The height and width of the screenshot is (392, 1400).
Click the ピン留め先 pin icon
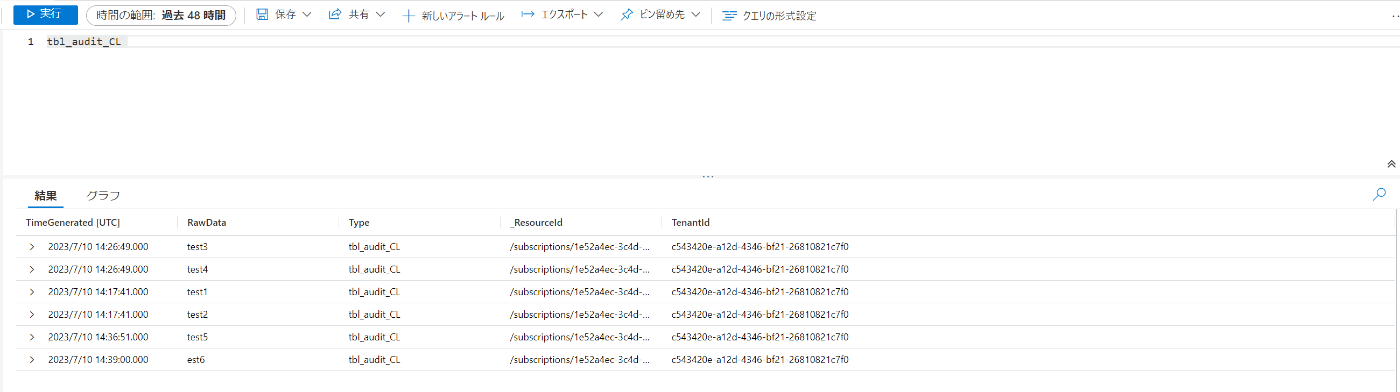(x=626, y=15)
